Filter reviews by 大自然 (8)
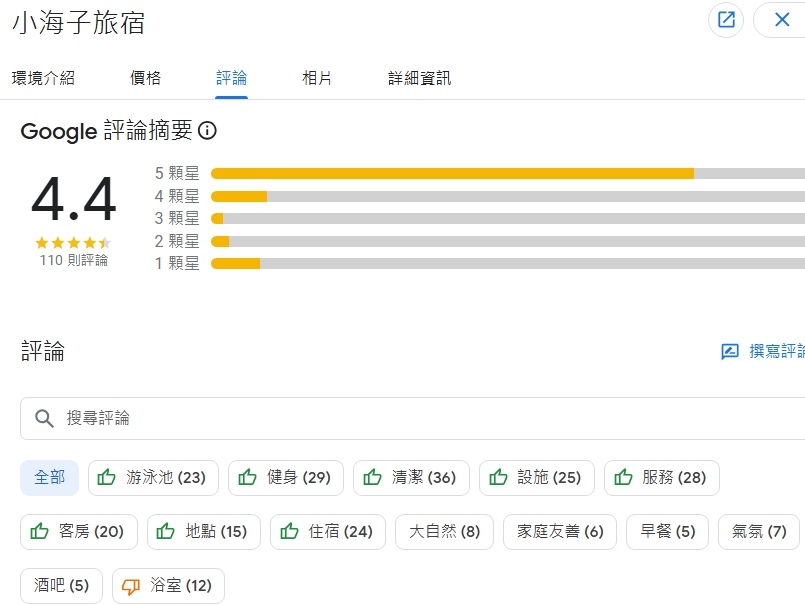 [x=444, y=532]
